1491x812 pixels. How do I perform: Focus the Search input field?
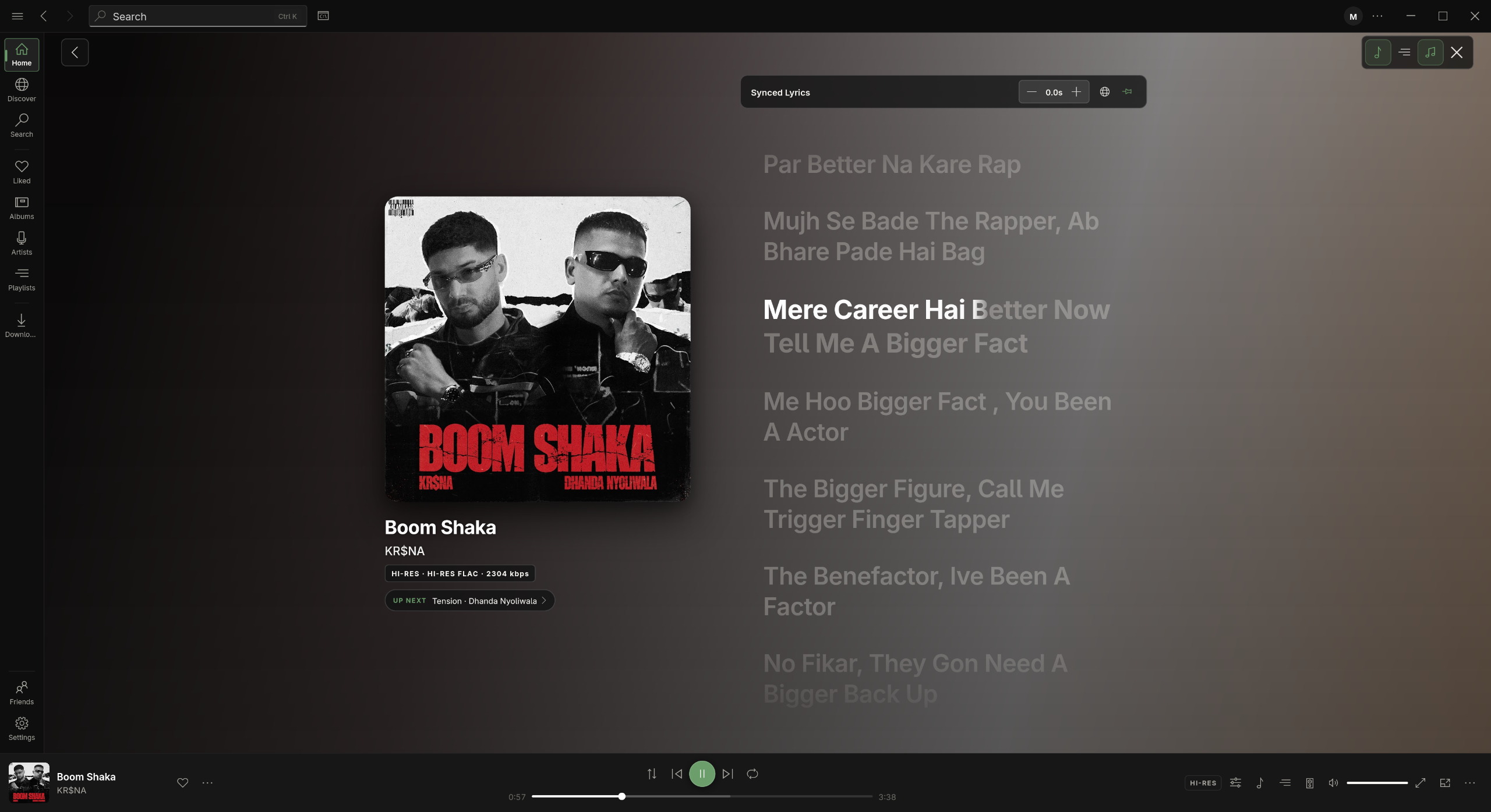[x=198, y=16]
